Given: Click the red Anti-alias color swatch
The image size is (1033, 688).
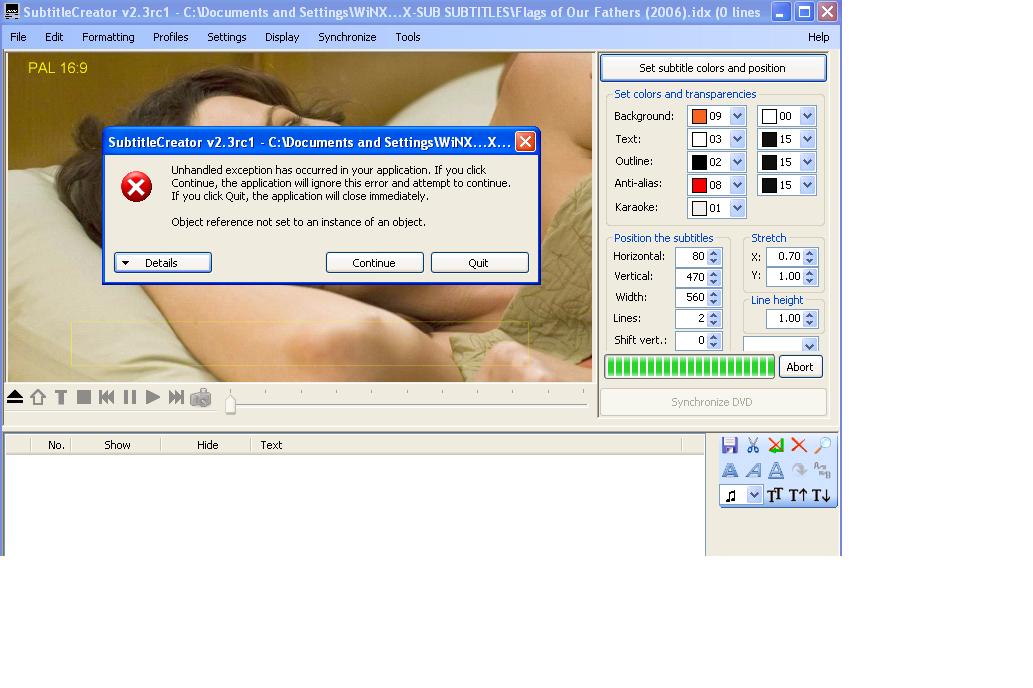Looking at the screenshot, I should pyautogui.click(x=700, y=185).
